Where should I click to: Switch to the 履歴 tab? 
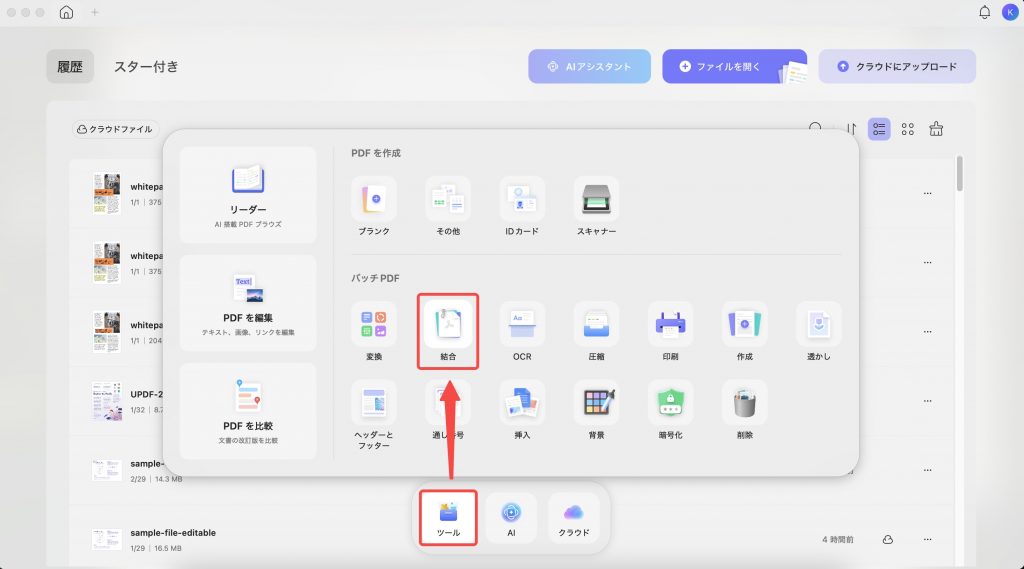[x=70, y=66]
